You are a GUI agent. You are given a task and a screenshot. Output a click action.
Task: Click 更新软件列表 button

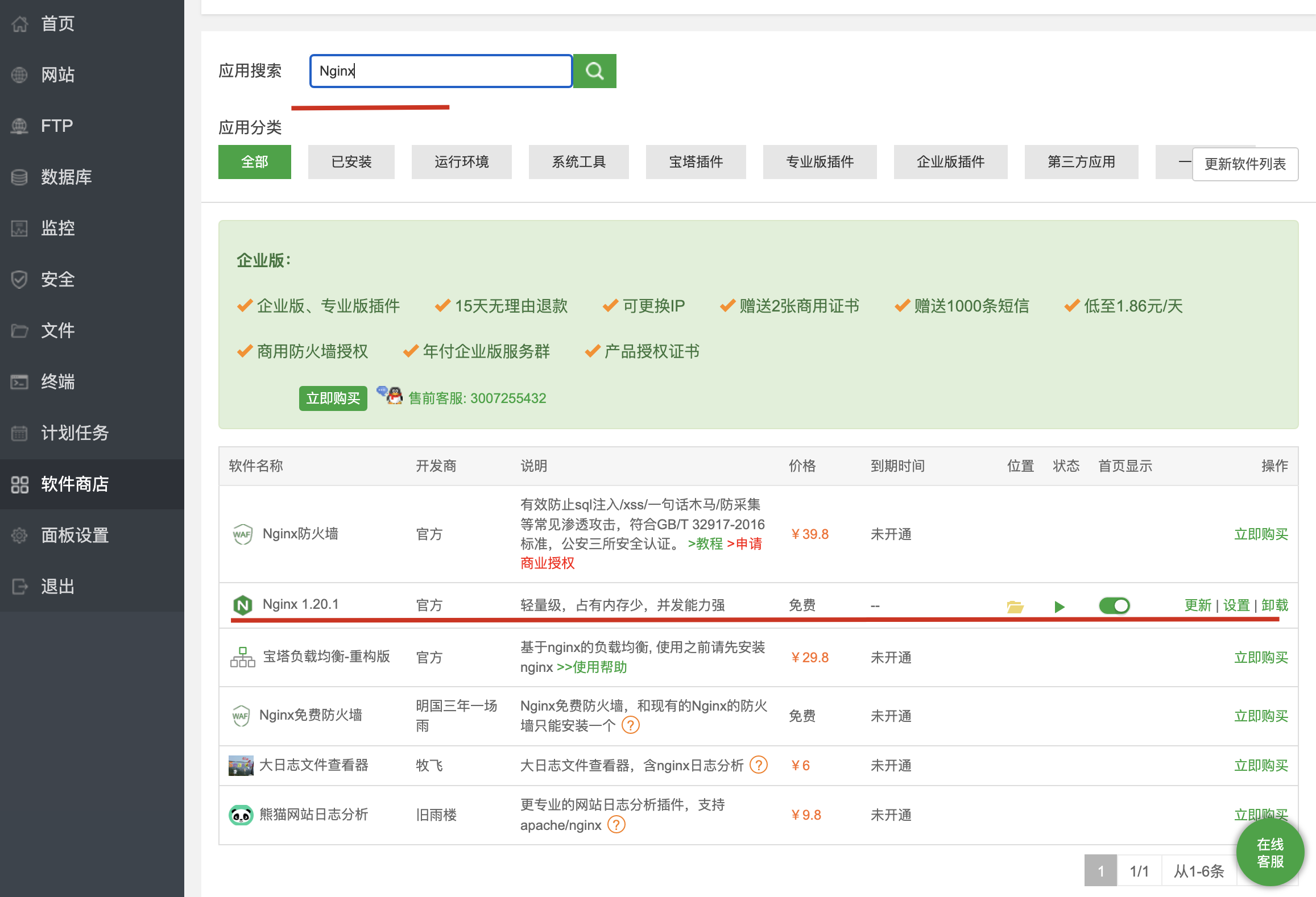[1244, 164]
